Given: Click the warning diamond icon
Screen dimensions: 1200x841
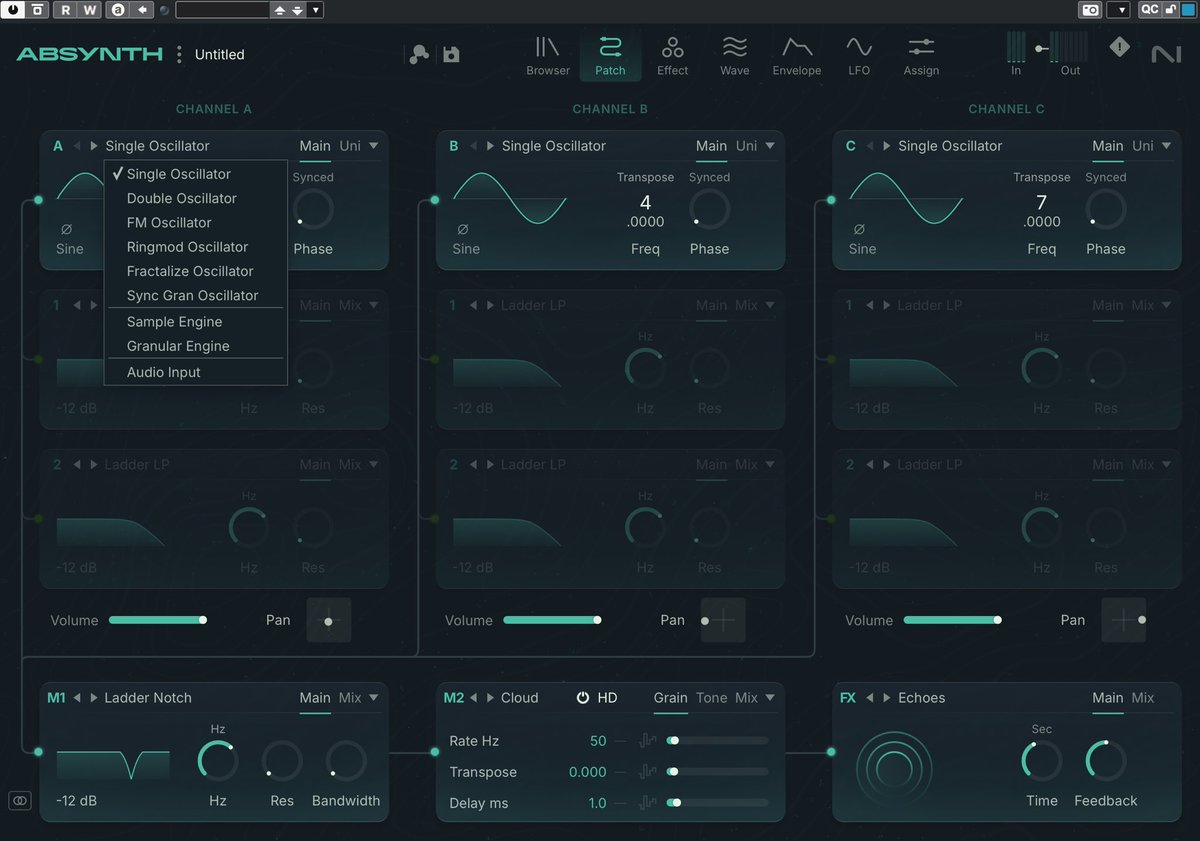Looking at the screenshot, I should 1119,47.
